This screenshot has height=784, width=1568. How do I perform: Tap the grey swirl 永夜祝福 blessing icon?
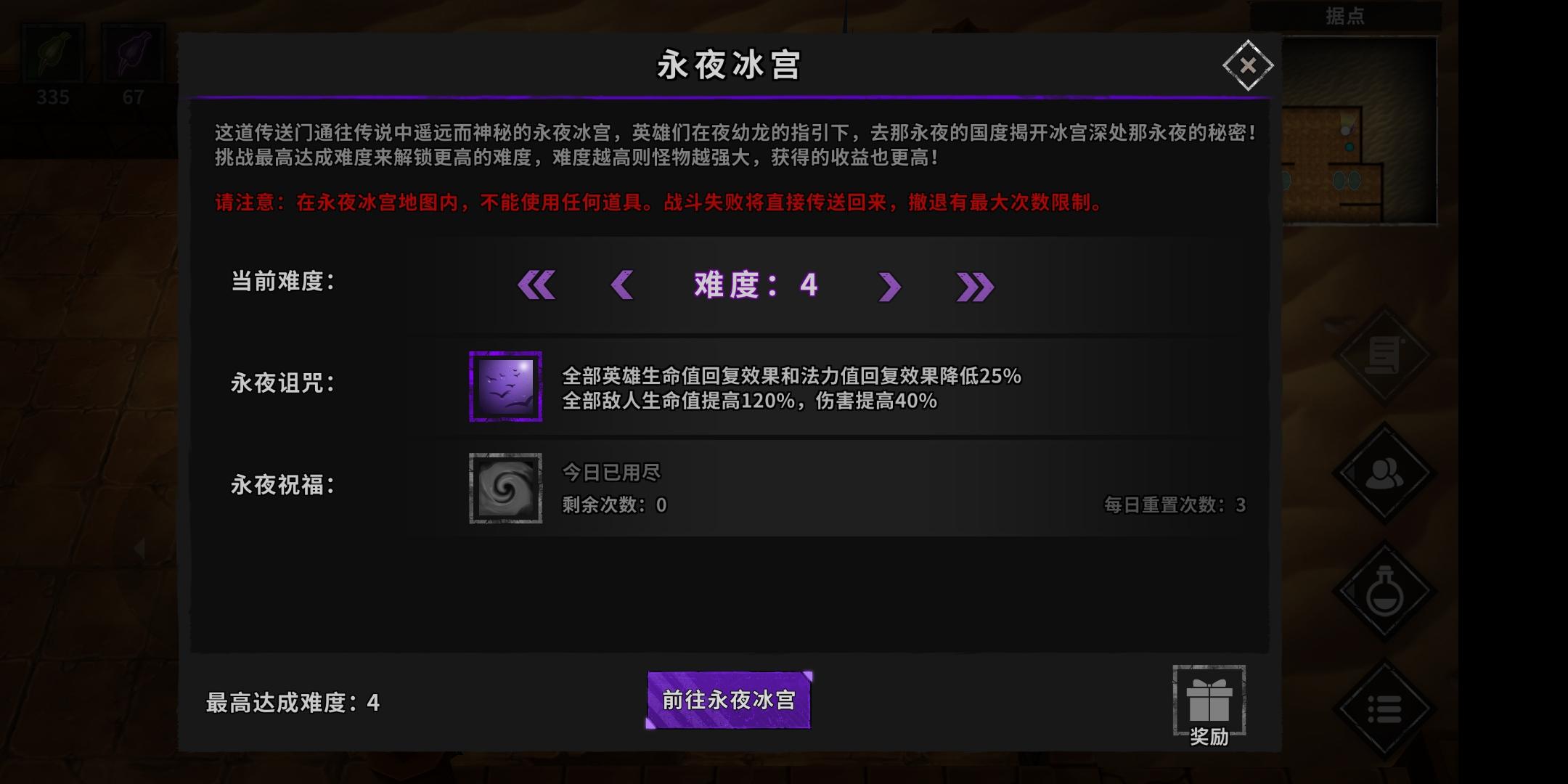pyautogui.click(x=506, y=488)
